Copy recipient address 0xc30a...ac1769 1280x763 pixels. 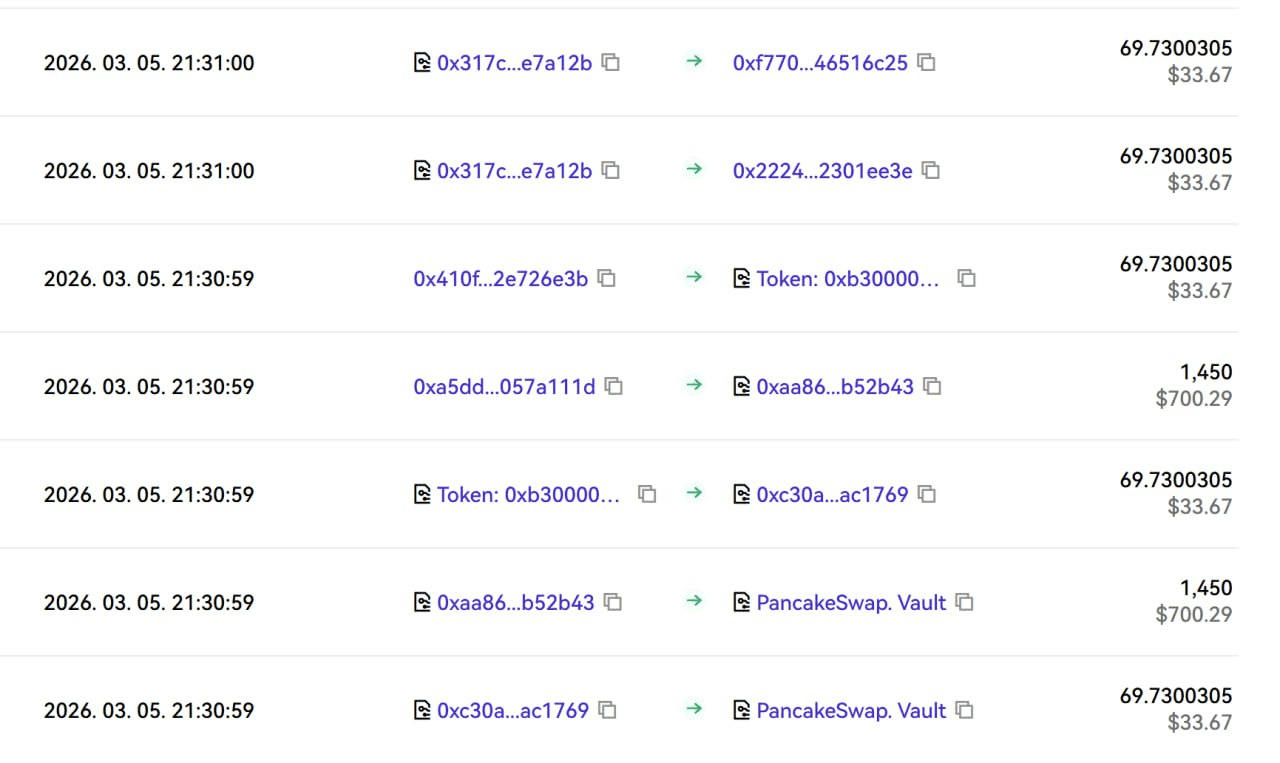click(x=927, y=495)
